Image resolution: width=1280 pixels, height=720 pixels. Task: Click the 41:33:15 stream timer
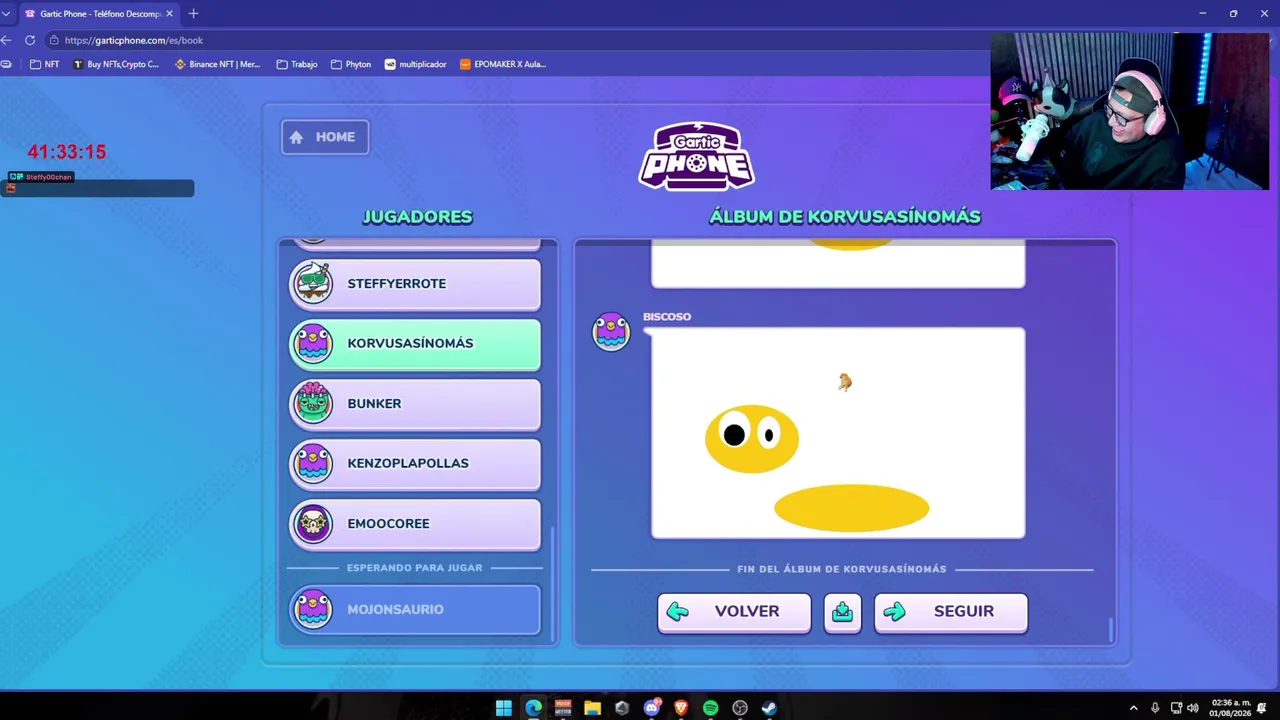click(67, 152)
